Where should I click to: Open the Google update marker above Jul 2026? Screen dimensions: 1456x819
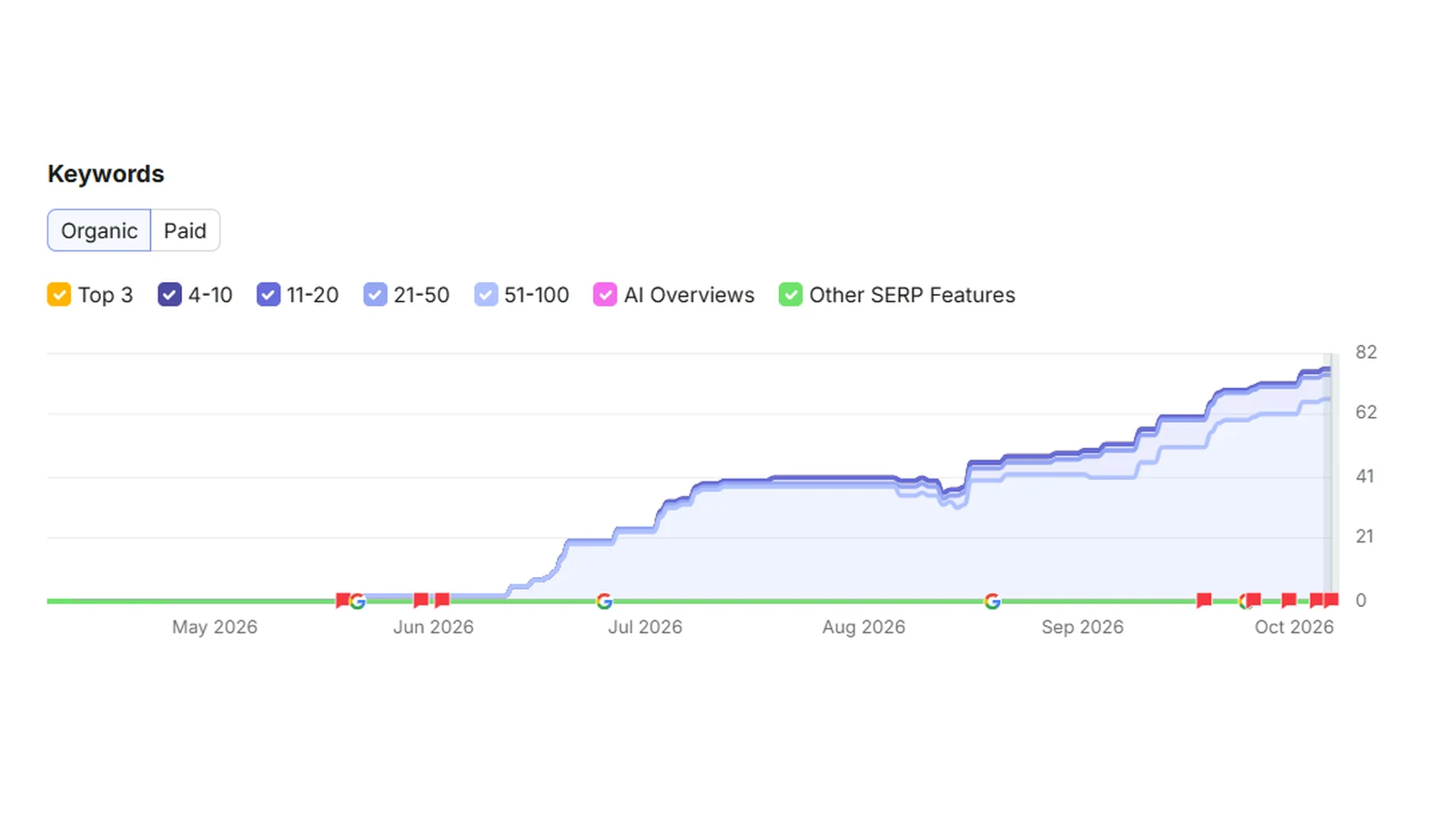tap(604, 602)
